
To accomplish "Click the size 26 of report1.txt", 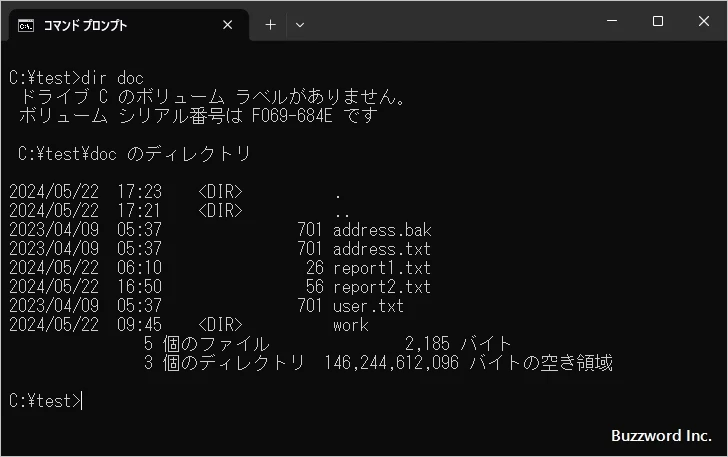I will (x=315, y=268).
